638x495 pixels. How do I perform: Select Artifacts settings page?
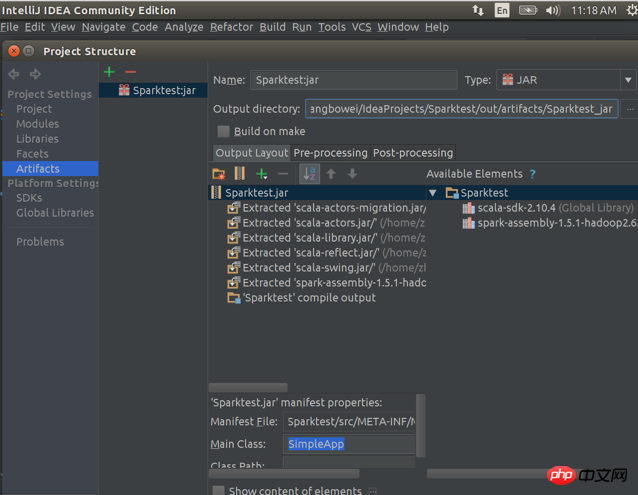point(50,169)
